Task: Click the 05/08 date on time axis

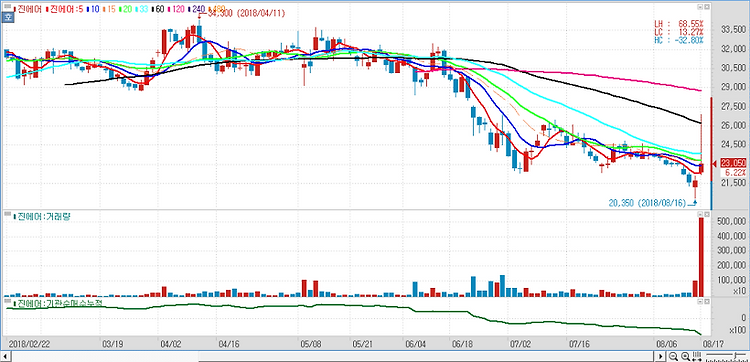Action: pos(310,344)
